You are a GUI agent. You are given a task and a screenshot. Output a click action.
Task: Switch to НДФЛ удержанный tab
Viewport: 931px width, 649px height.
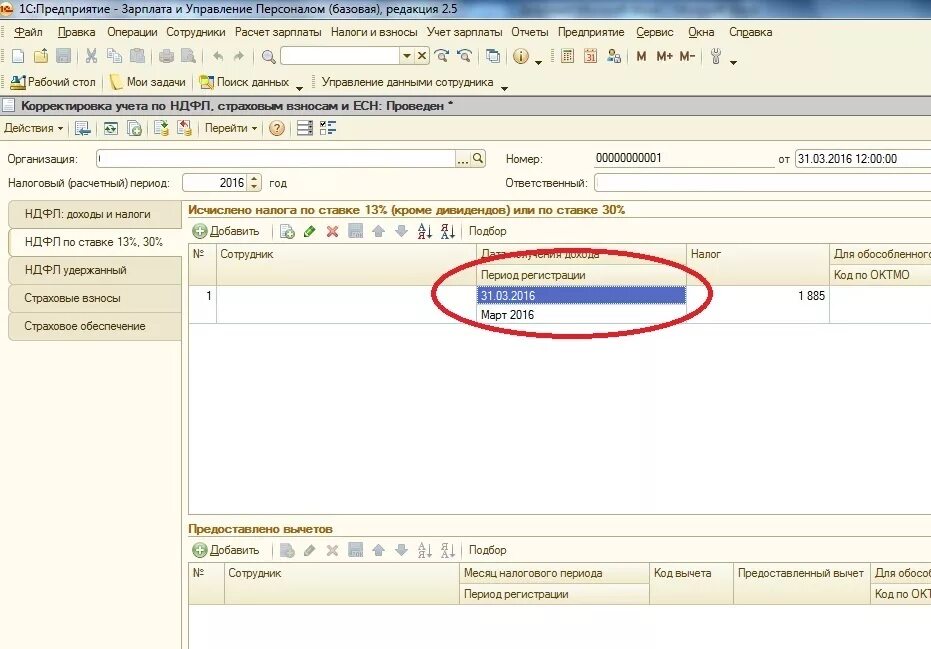(x=95, y=270)
